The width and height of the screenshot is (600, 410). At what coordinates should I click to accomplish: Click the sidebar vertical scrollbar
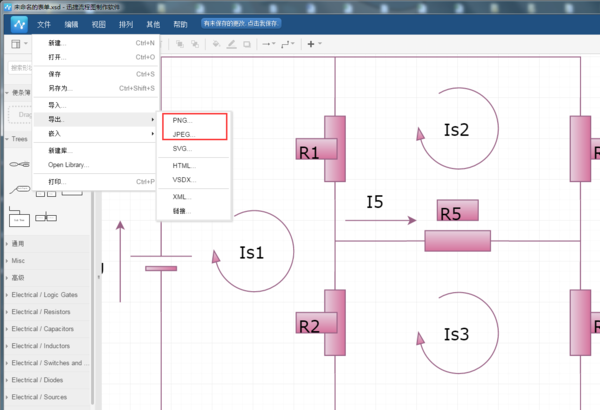coord(93,299)
